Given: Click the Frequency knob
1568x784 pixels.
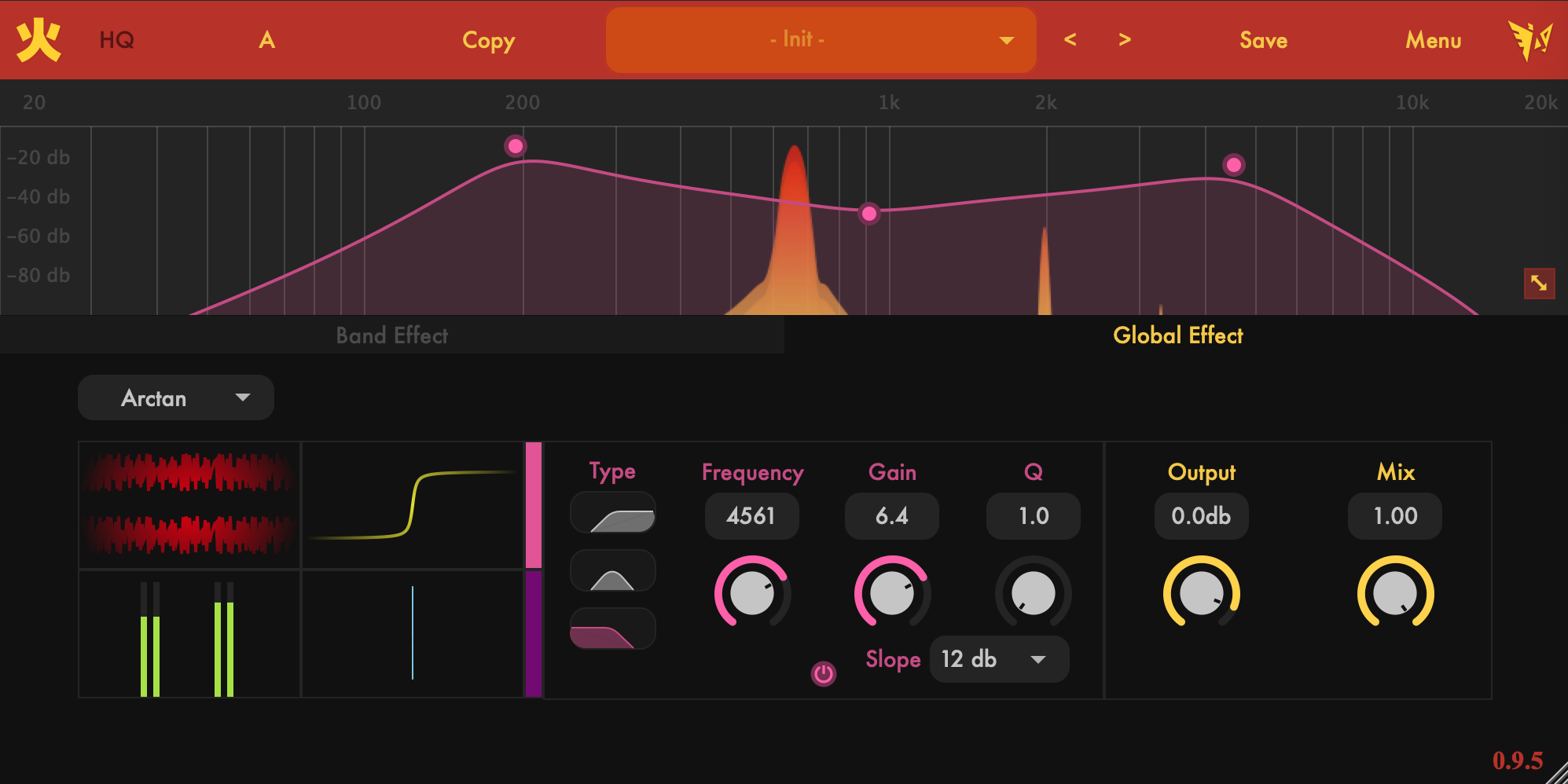Looking at the screenshot, I should pos(752,593).
